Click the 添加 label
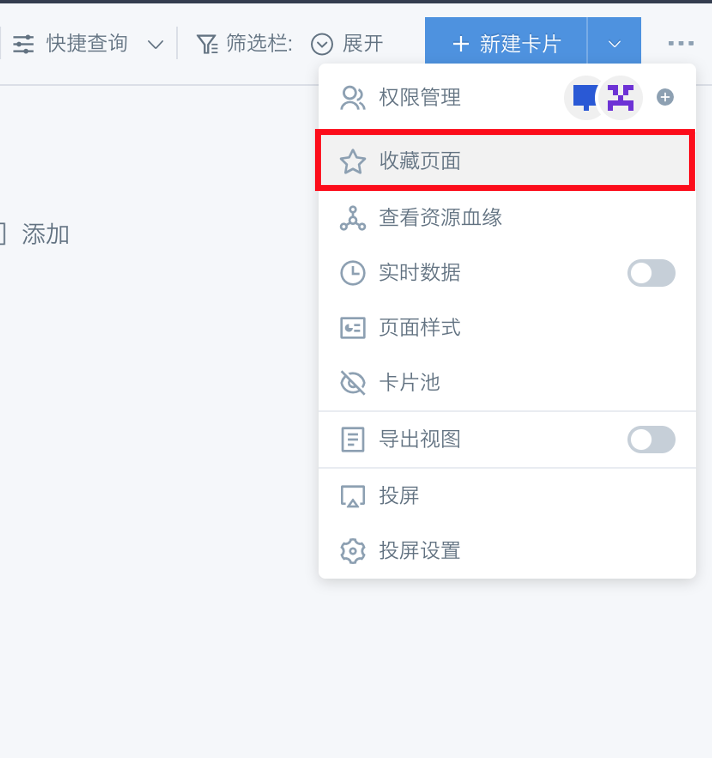Screen dimensions: 712x758 tap(45, 235)
